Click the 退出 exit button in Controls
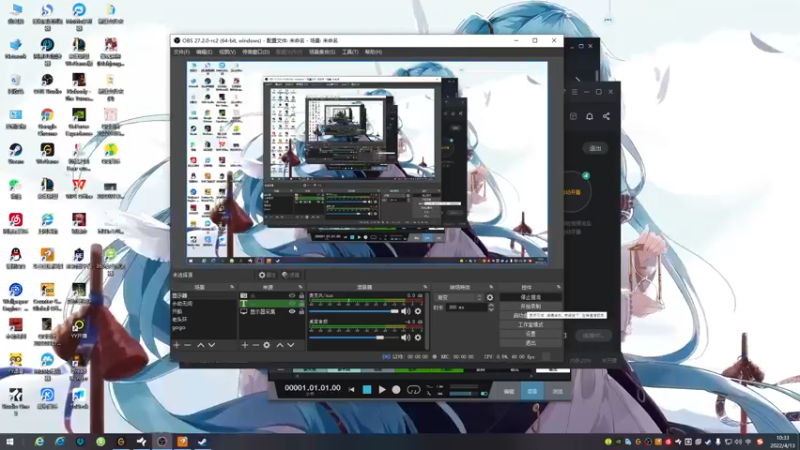 pos(531,343)
